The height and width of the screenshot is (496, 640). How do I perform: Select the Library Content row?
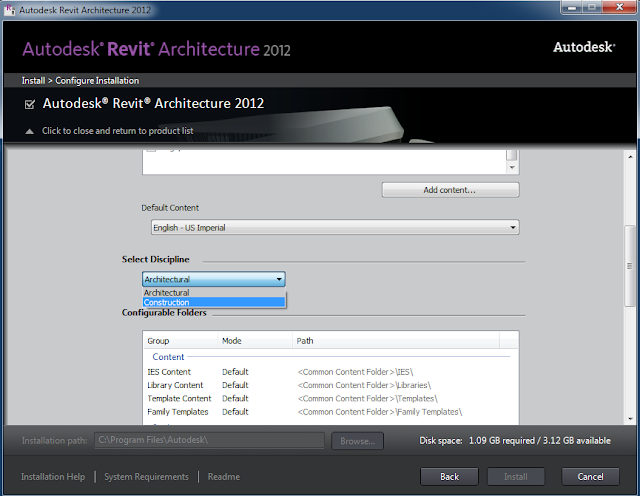click(330, 385)
